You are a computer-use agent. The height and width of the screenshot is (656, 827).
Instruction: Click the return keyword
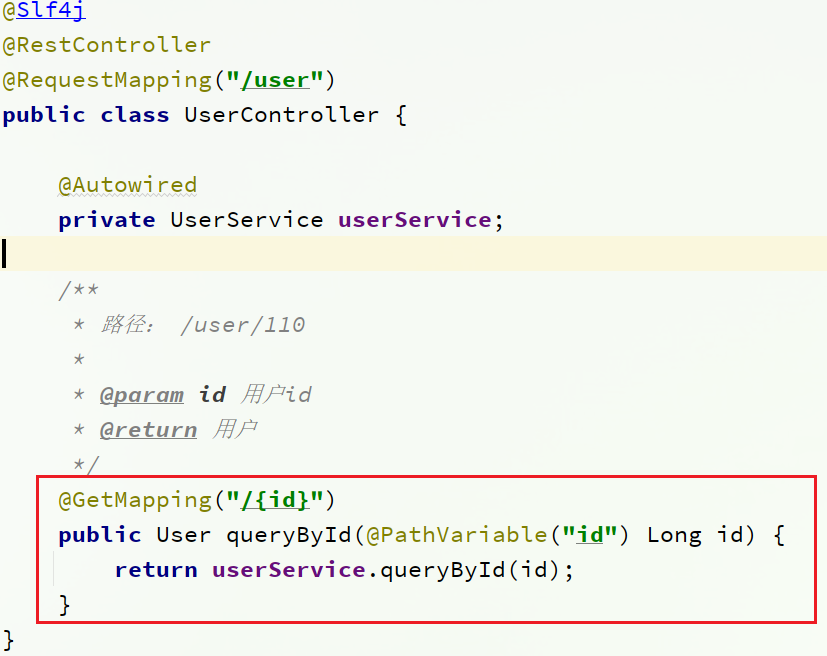[156, 570]
